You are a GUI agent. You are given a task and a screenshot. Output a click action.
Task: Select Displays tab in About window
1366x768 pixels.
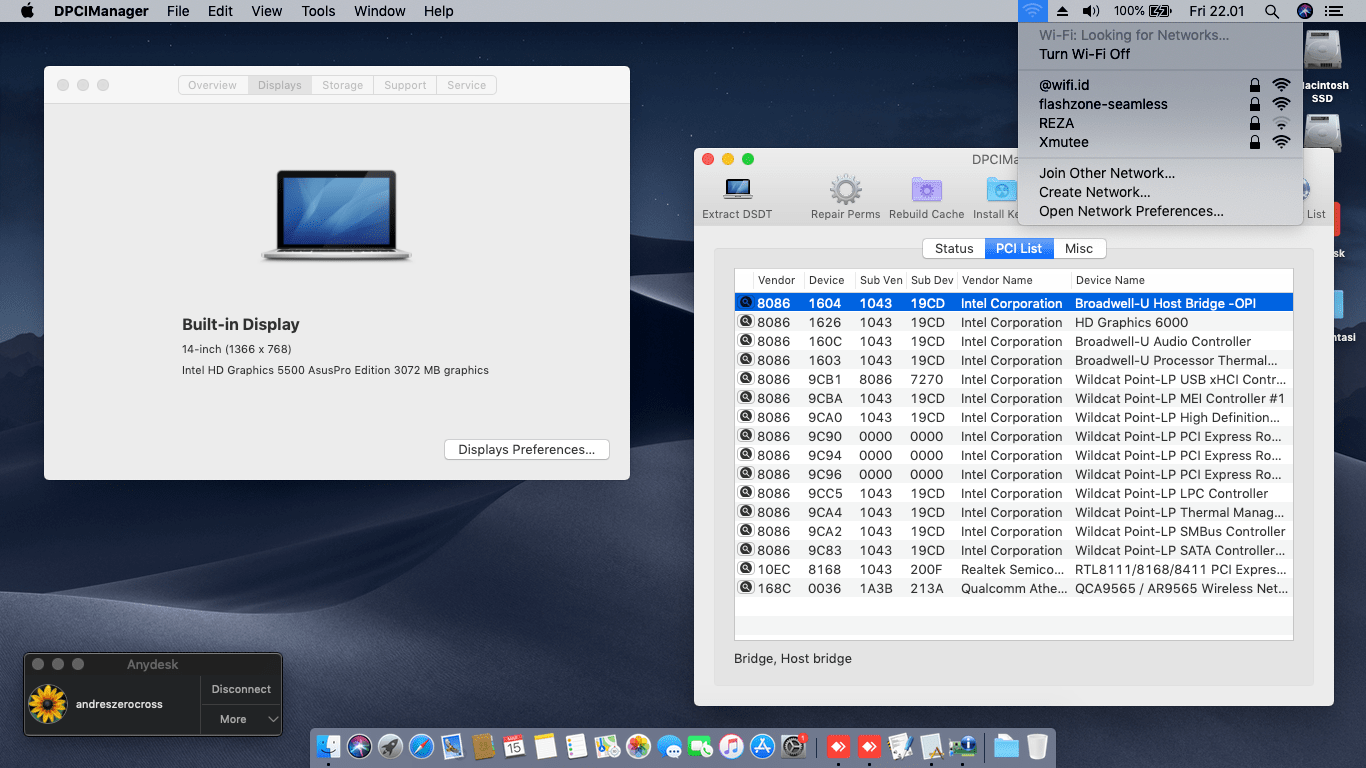(x=280, y=85)
